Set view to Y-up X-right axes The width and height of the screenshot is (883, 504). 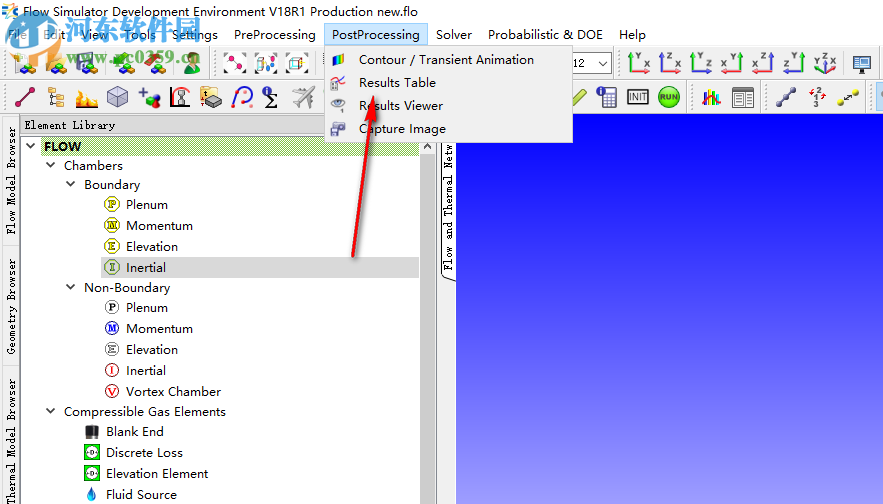tap(639, 63)
